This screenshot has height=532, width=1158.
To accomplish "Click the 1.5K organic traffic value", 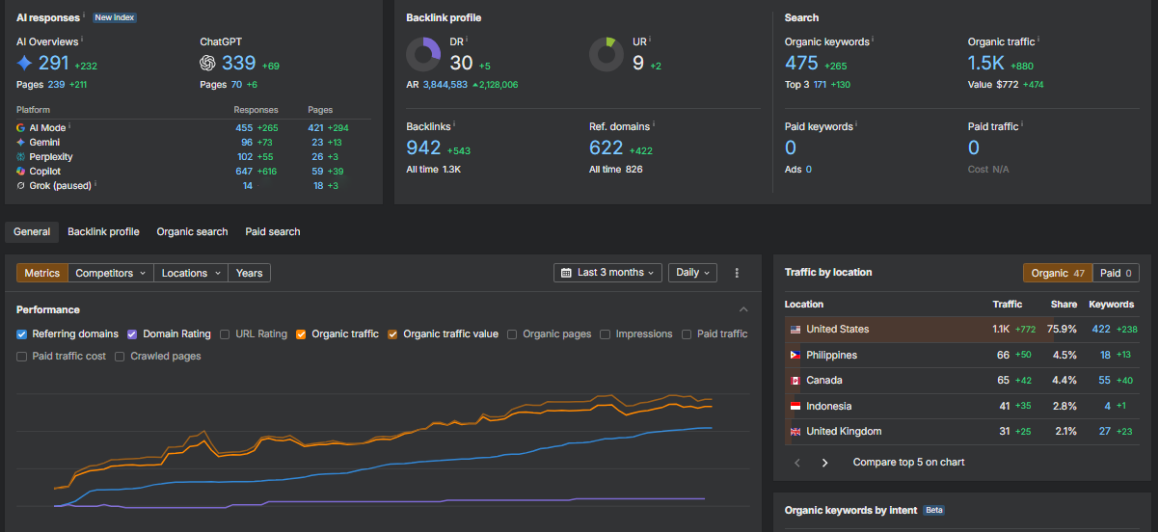I will click(987, 64).
